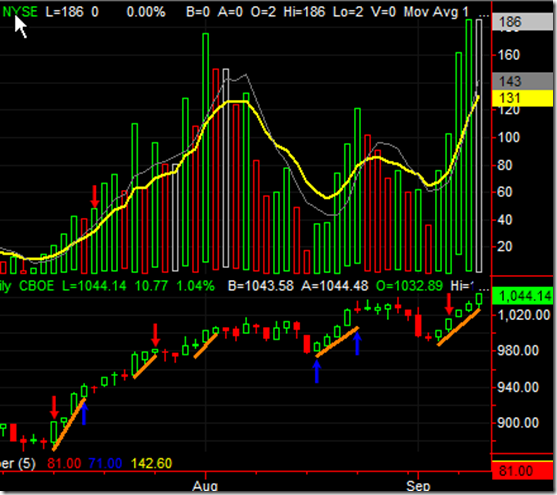Click the Hi=186 header value
The height and width of the screenshot is (495, 557).
(x=304, y=12)
